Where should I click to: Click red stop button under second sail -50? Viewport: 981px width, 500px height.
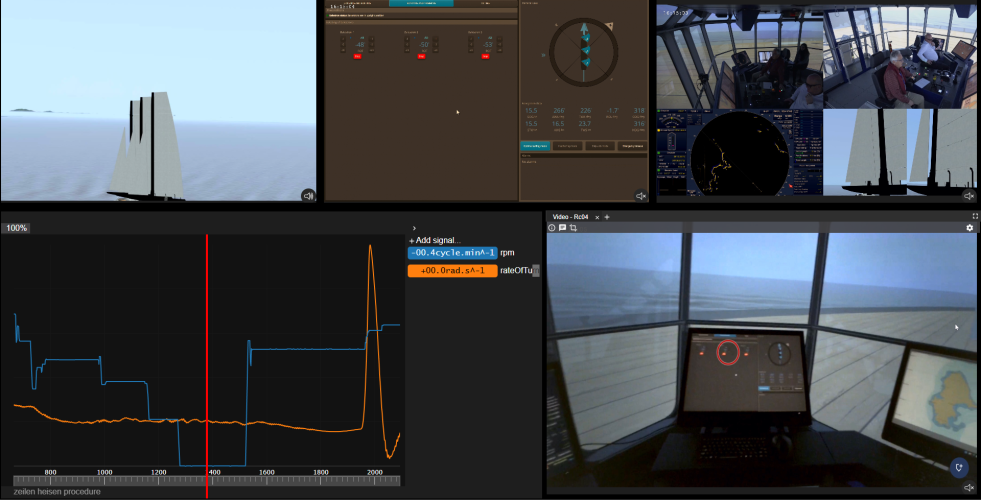pos(421,56)
